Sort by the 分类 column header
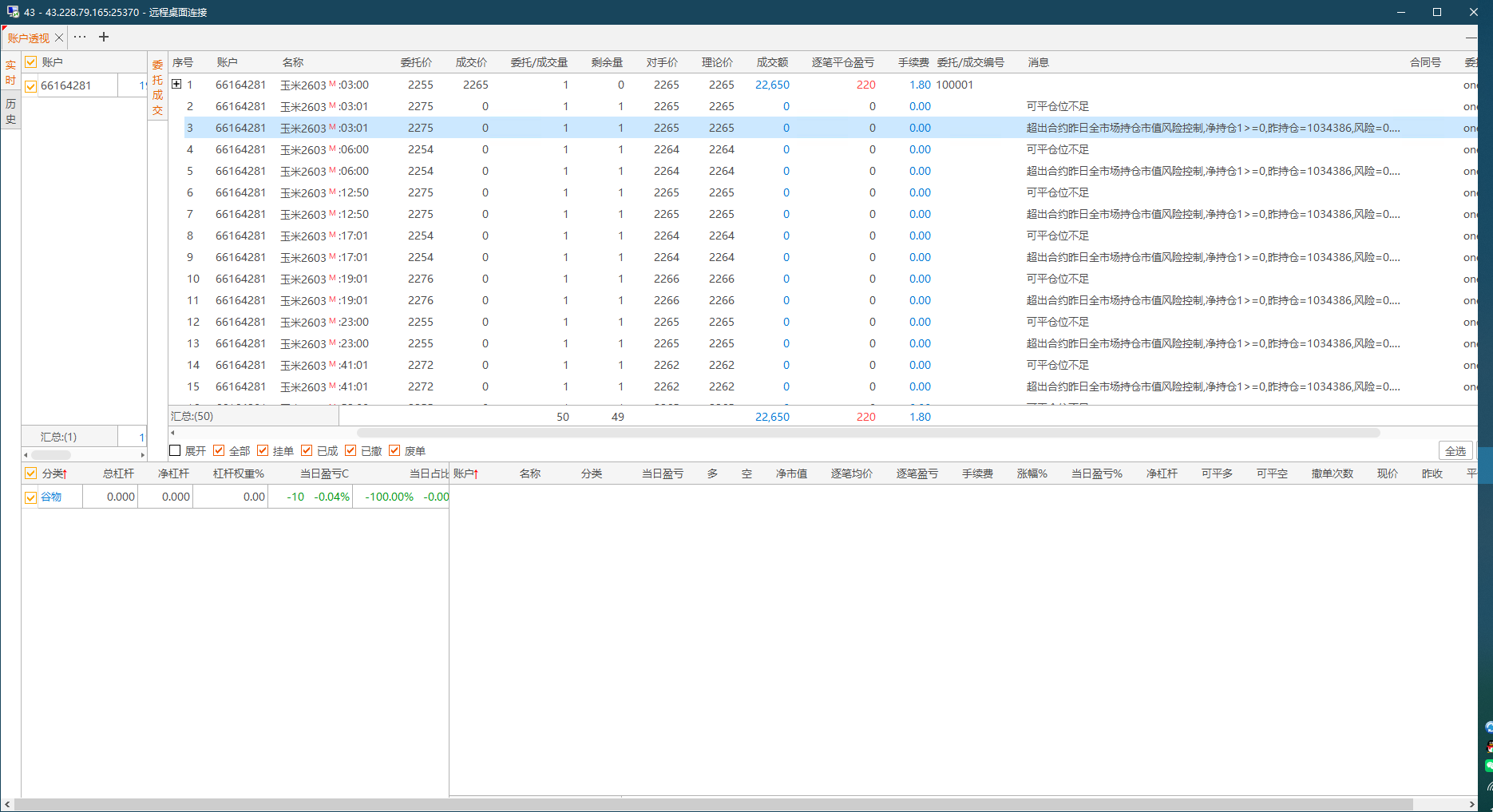The image size is (1493, 812). (x=54, y=473)
